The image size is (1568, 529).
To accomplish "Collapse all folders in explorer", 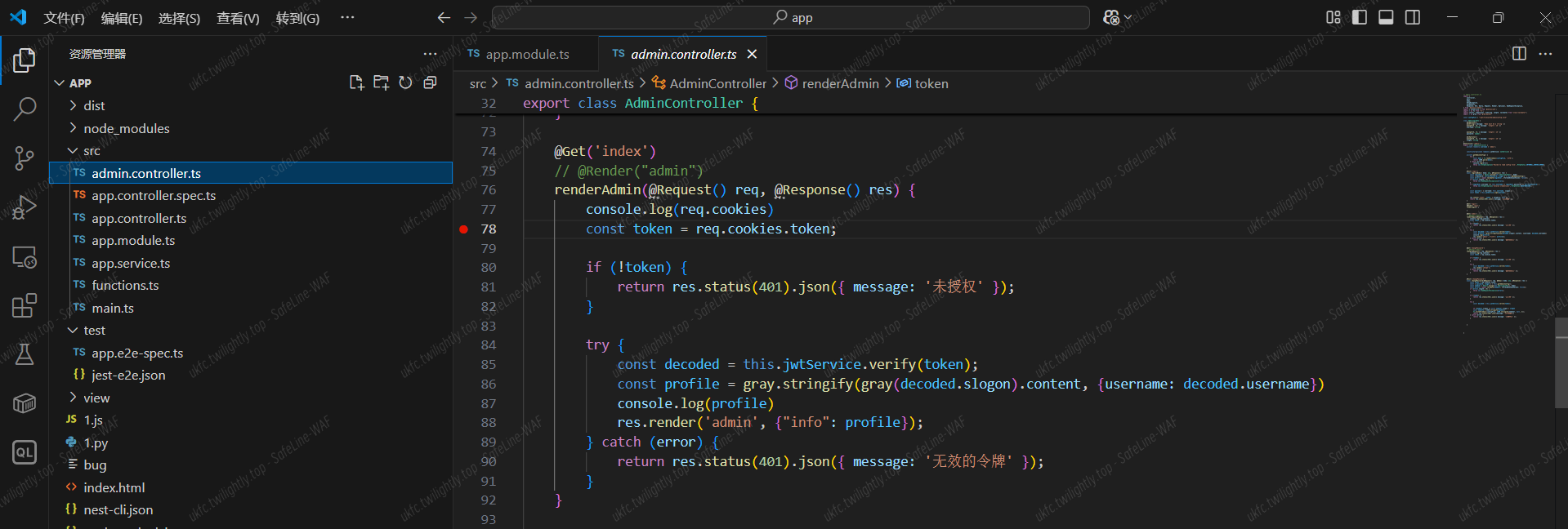I will pos(430,82).
